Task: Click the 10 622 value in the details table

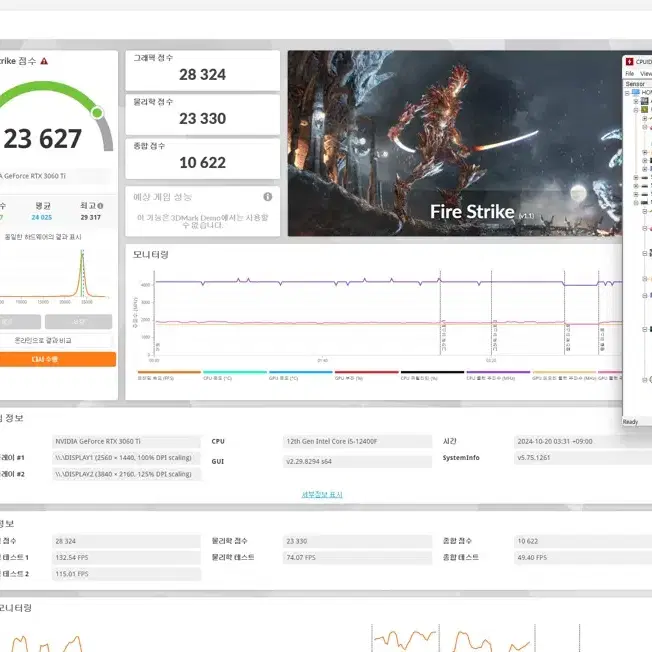Action: point(583,541)
